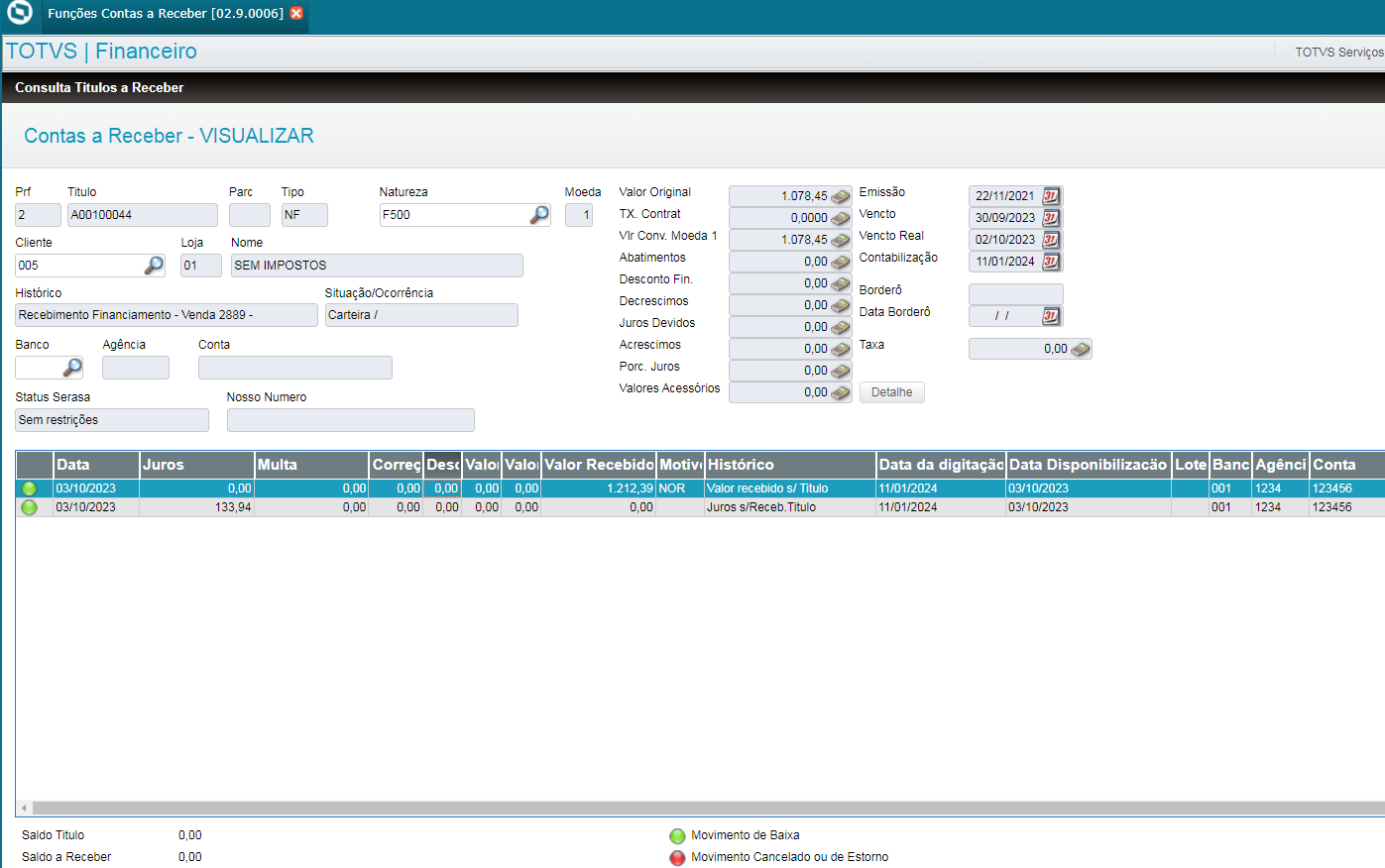Open the Desconto Fin. calculator icon
Viewport: 1385px width, 868px height.
point(841,283)
